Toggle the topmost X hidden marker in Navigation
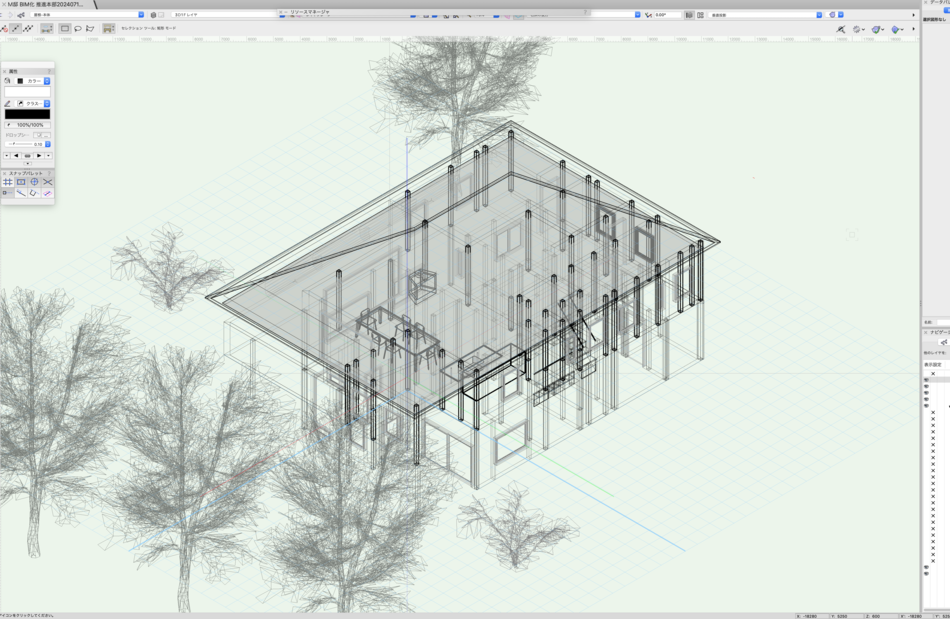Viewport: 950px width, 619px height. (933, 374)
